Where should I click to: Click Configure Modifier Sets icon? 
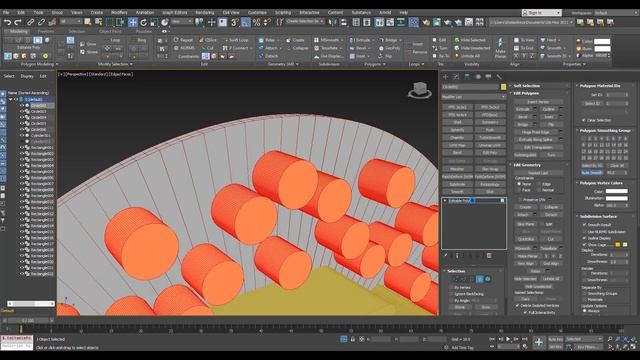click(x=489, y=256)
